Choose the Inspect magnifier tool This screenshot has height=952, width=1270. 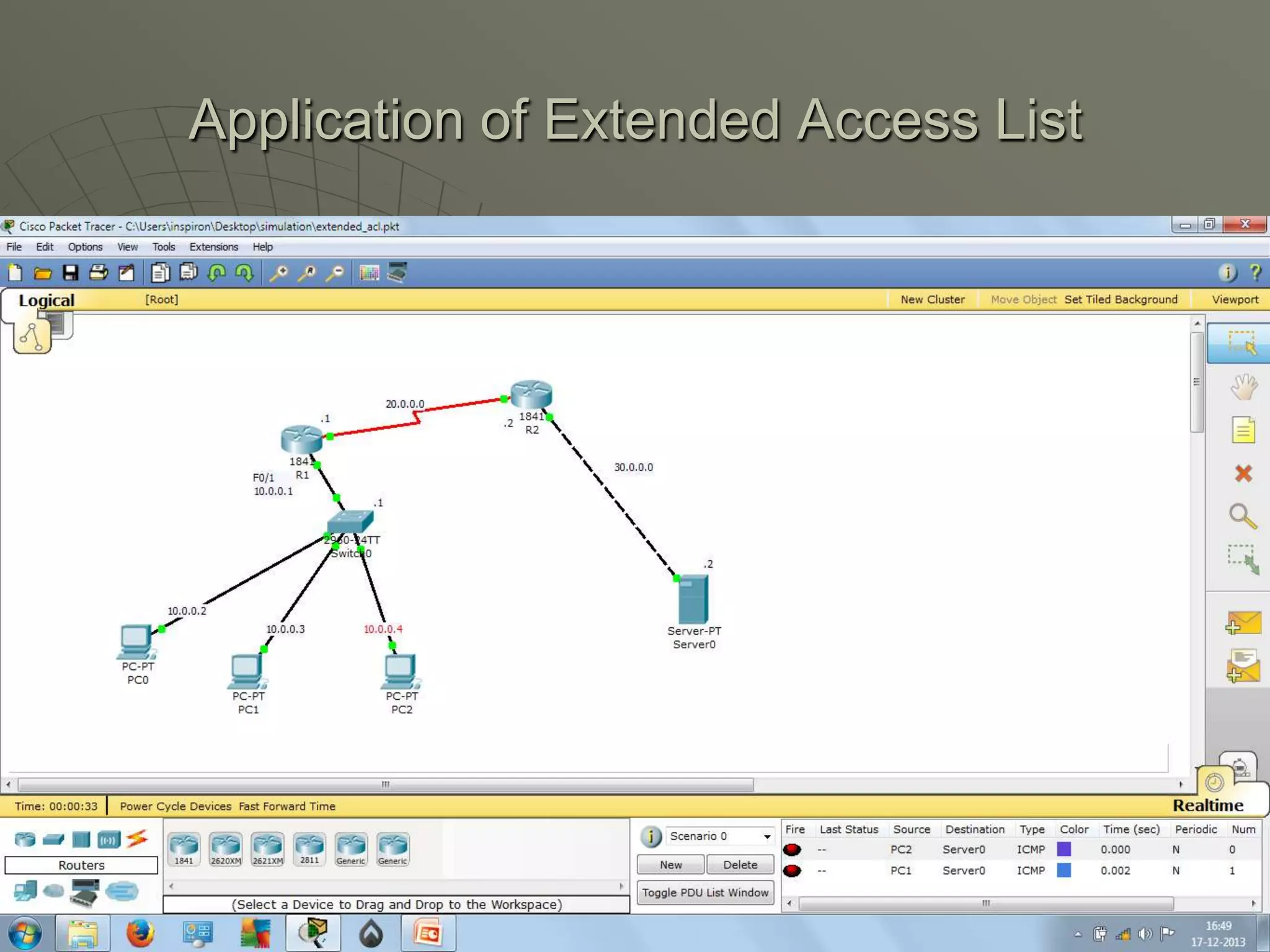click(x=1243, y=516)
